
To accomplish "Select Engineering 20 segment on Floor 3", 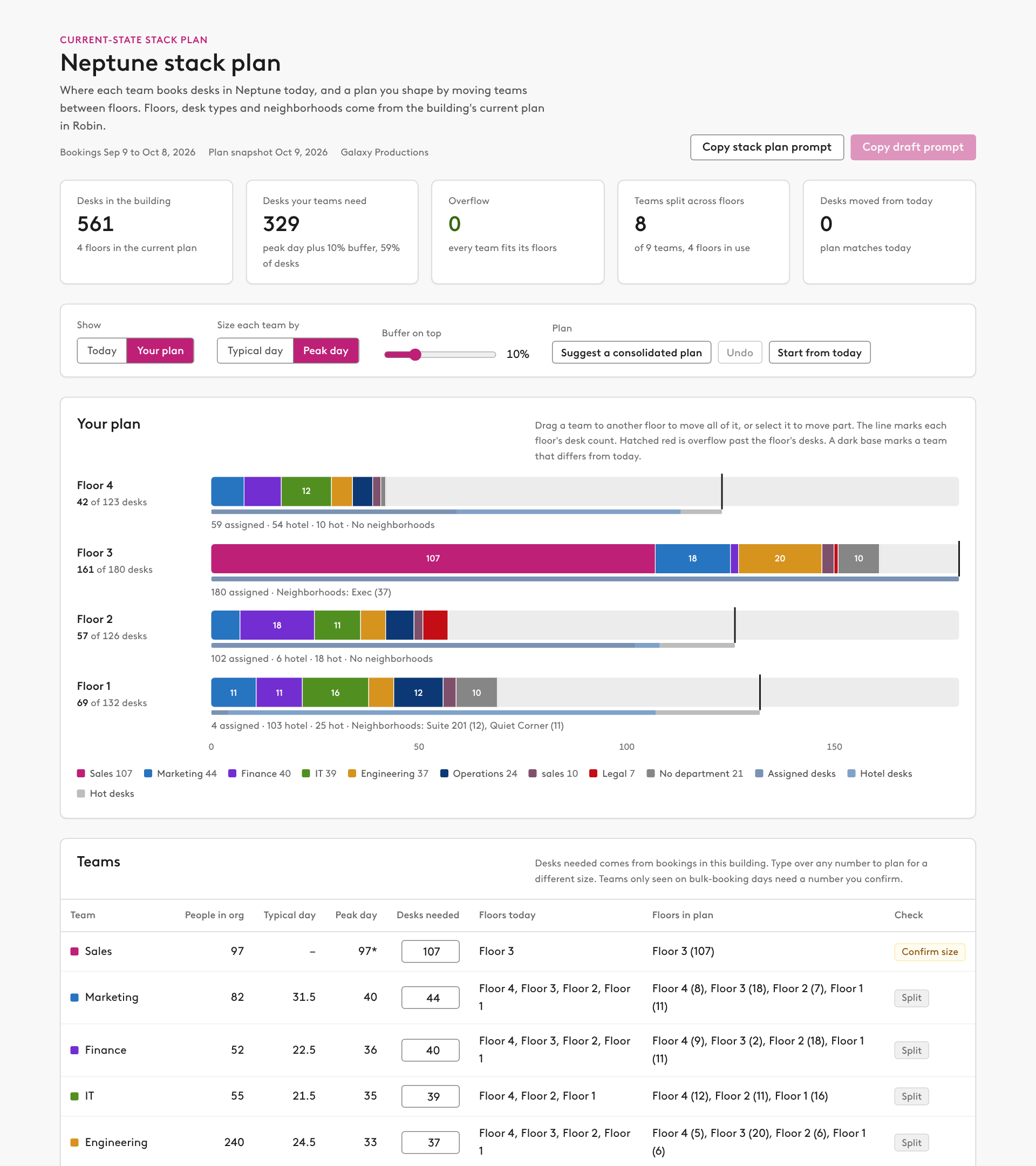I will click(779, 559).
